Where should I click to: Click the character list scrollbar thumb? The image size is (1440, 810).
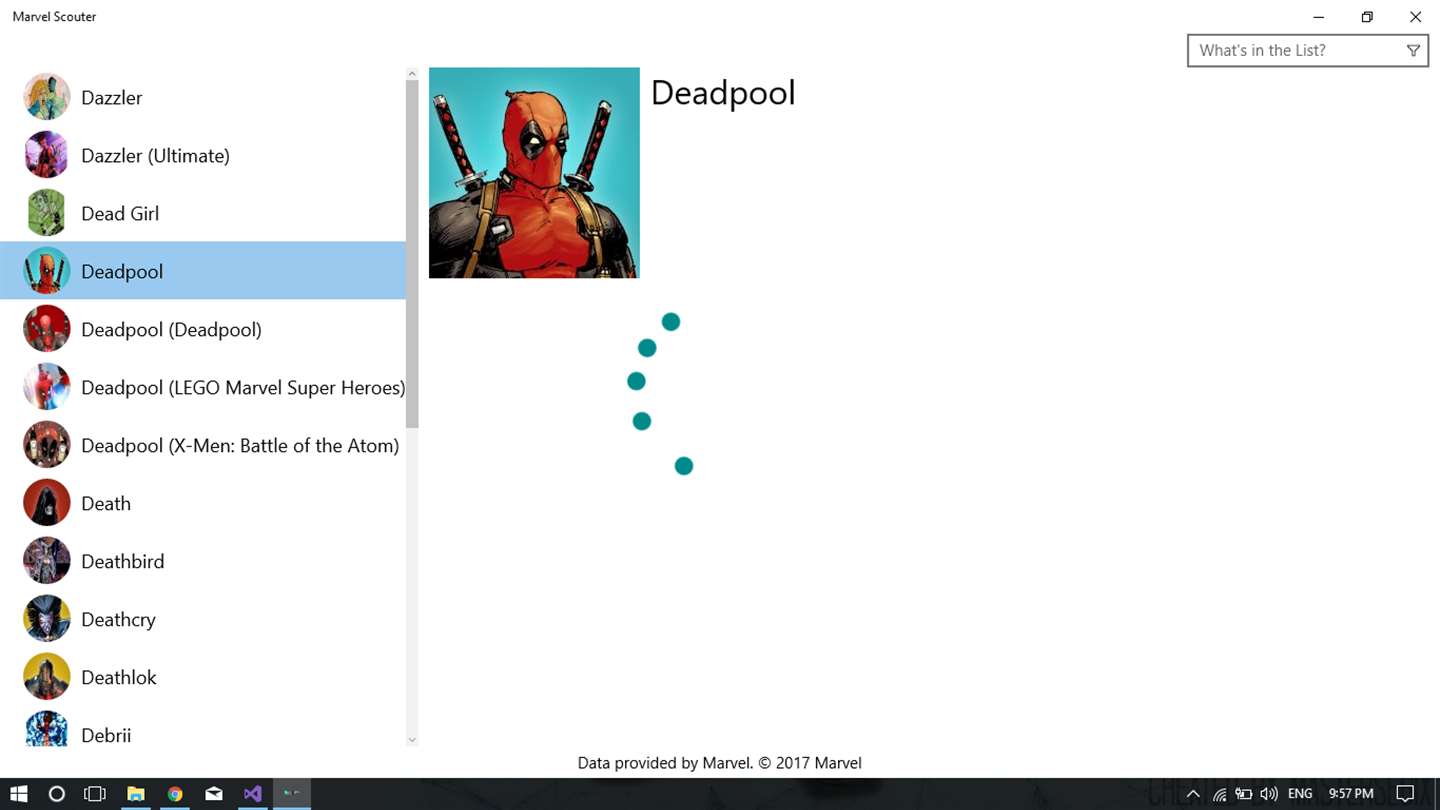click(412, 254)
